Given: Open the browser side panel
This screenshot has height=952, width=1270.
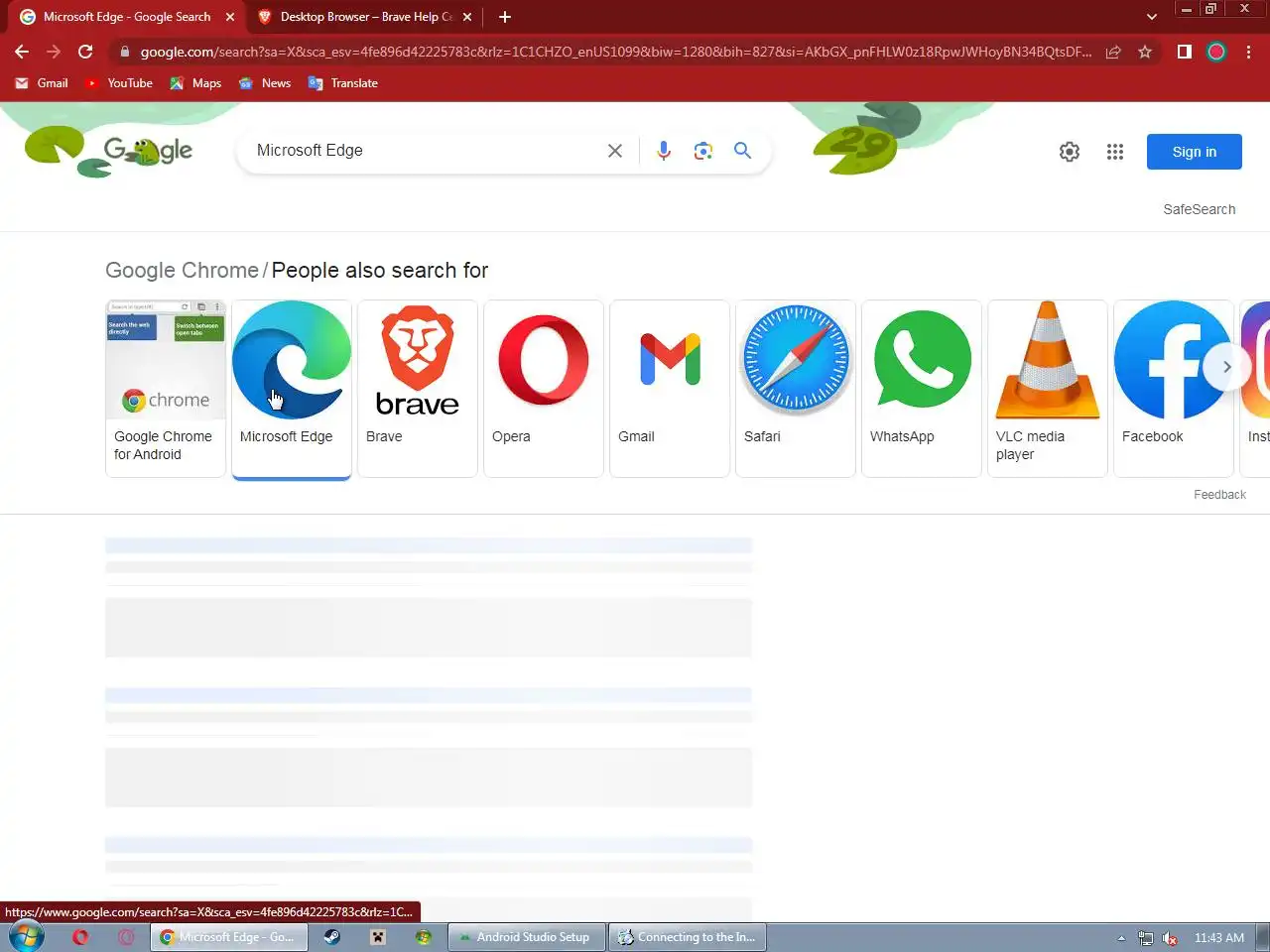Looking at the screenshot, I should [1185, 52].
